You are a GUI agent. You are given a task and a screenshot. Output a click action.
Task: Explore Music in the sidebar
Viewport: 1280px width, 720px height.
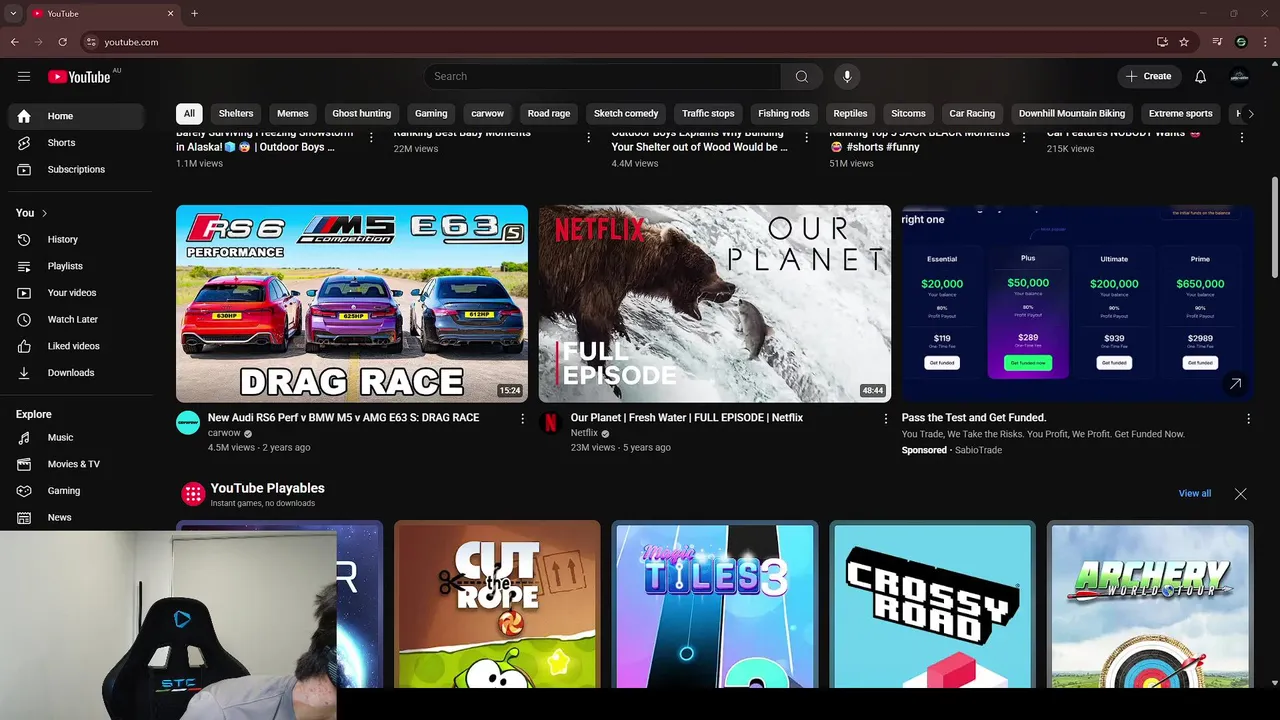[x=78, y=438]
